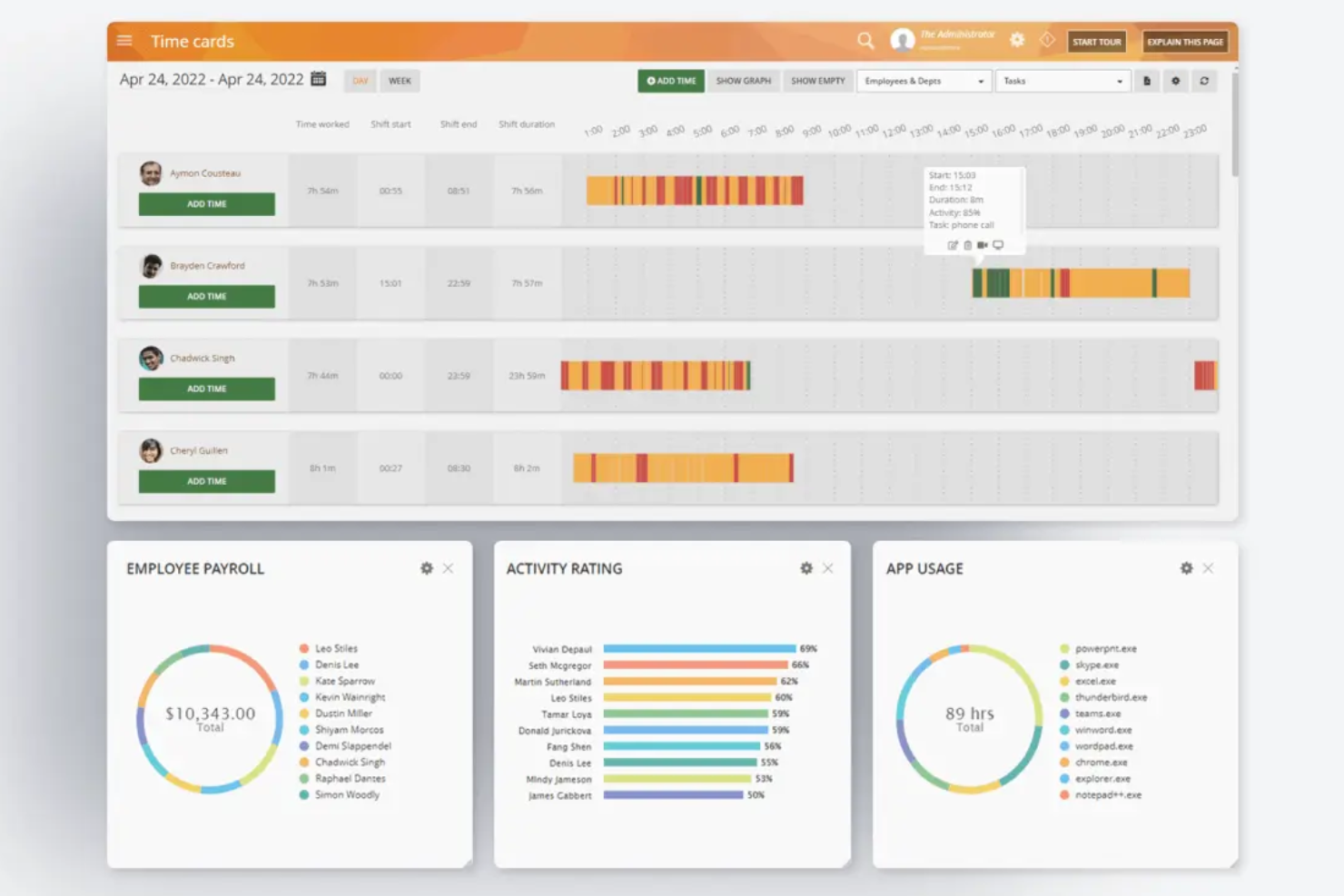Viewport: 1344px width, 896px height.
Task: Open the Activity Rating widget settings gear
Action: point(805,568)
